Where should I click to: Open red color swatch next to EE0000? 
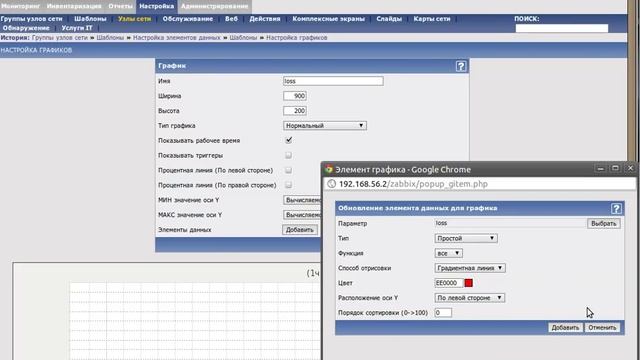pos(469,283)
